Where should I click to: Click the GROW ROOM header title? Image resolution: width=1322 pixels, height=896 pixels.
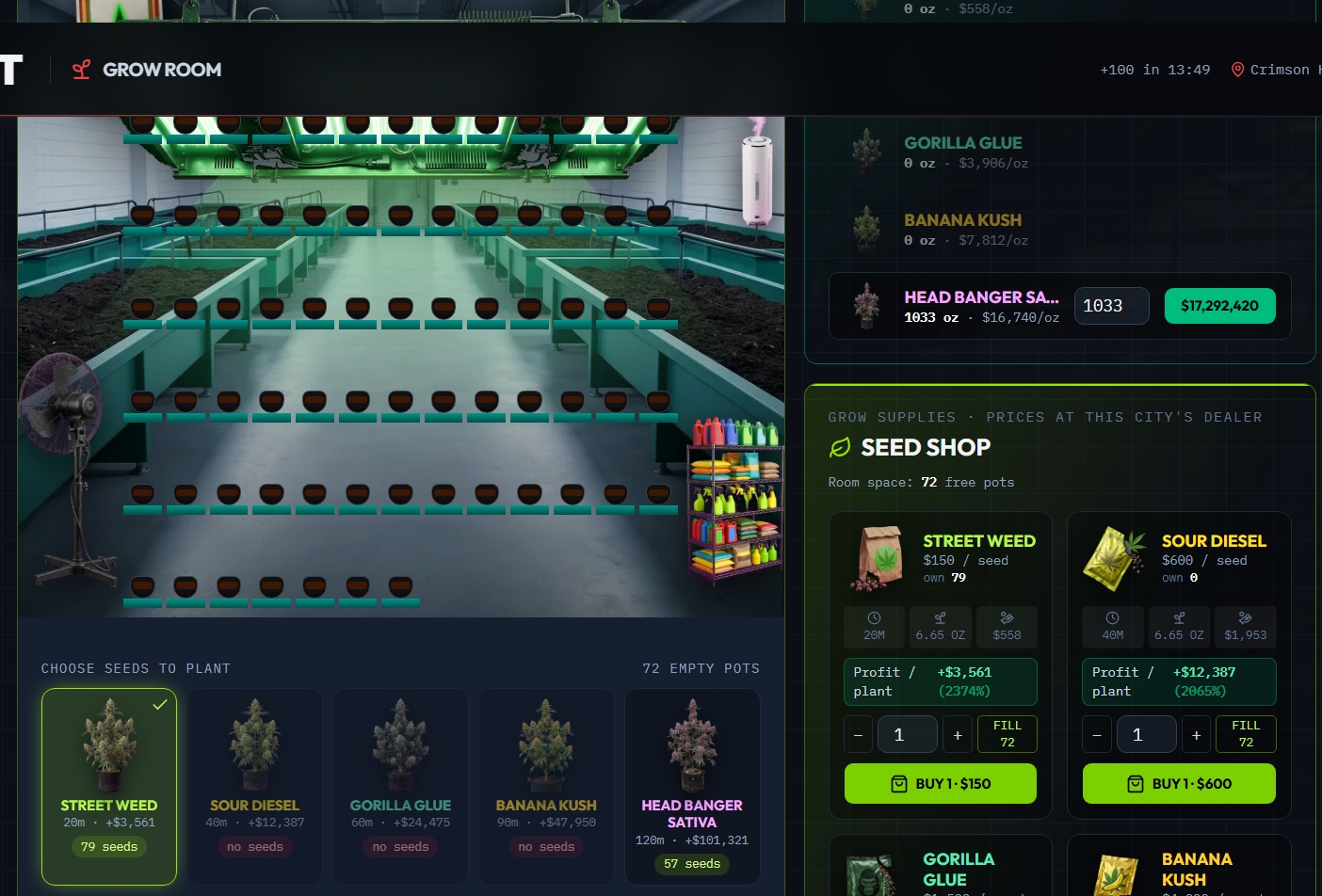[x=162, y=70]
